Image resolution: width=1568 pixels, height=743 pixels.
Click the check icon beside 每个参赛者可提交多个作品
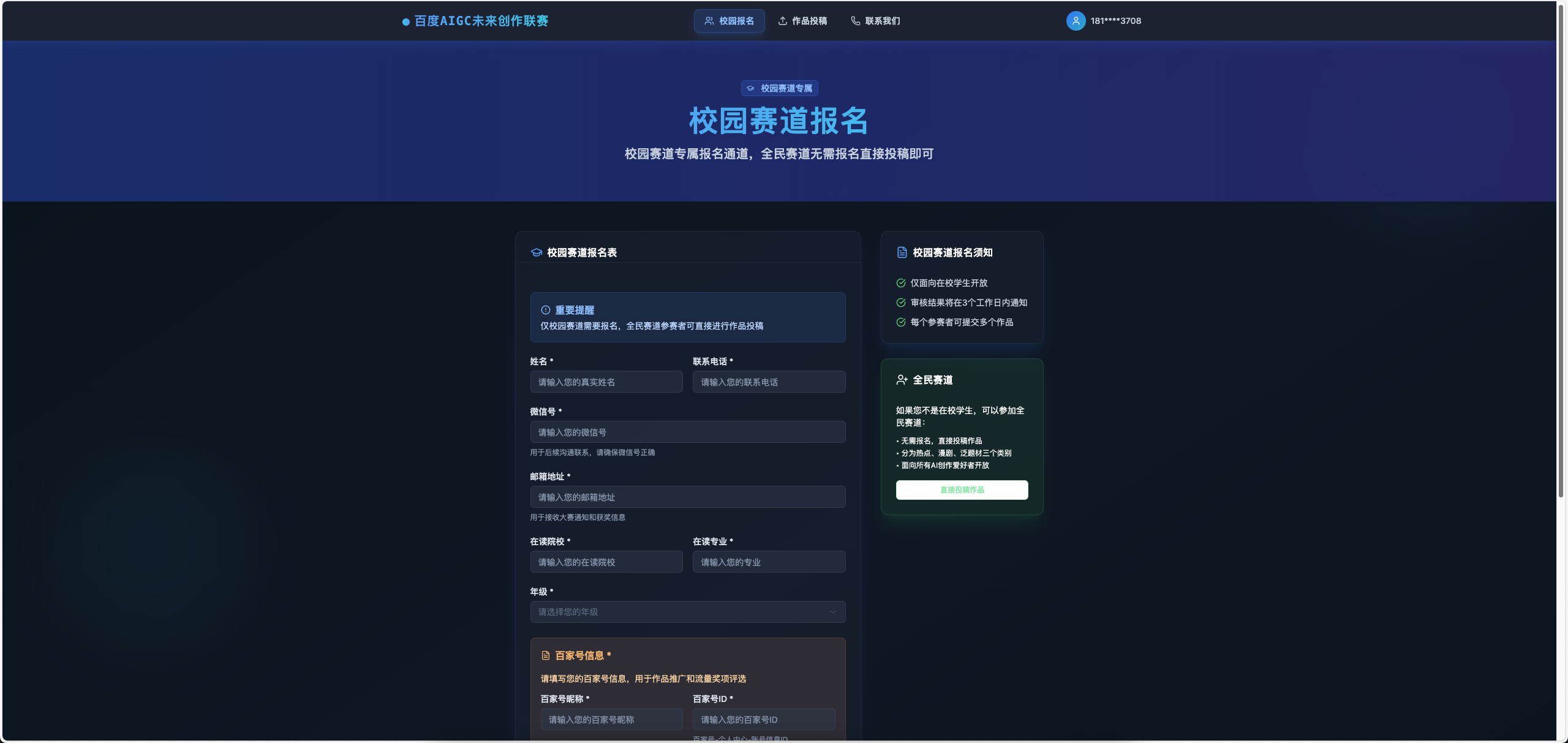point(900,322)
